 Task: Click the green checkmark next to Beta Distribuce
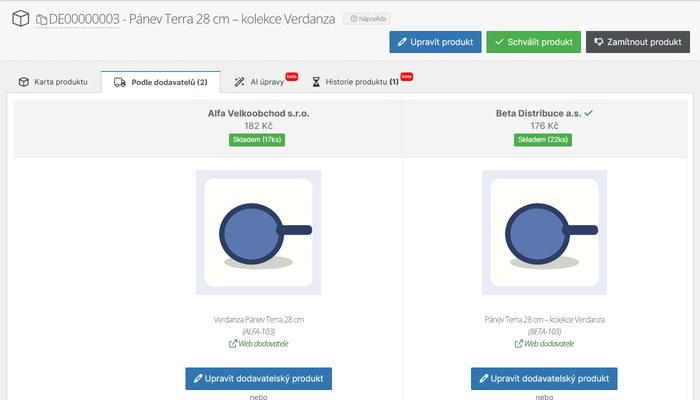tap(588, 113)
